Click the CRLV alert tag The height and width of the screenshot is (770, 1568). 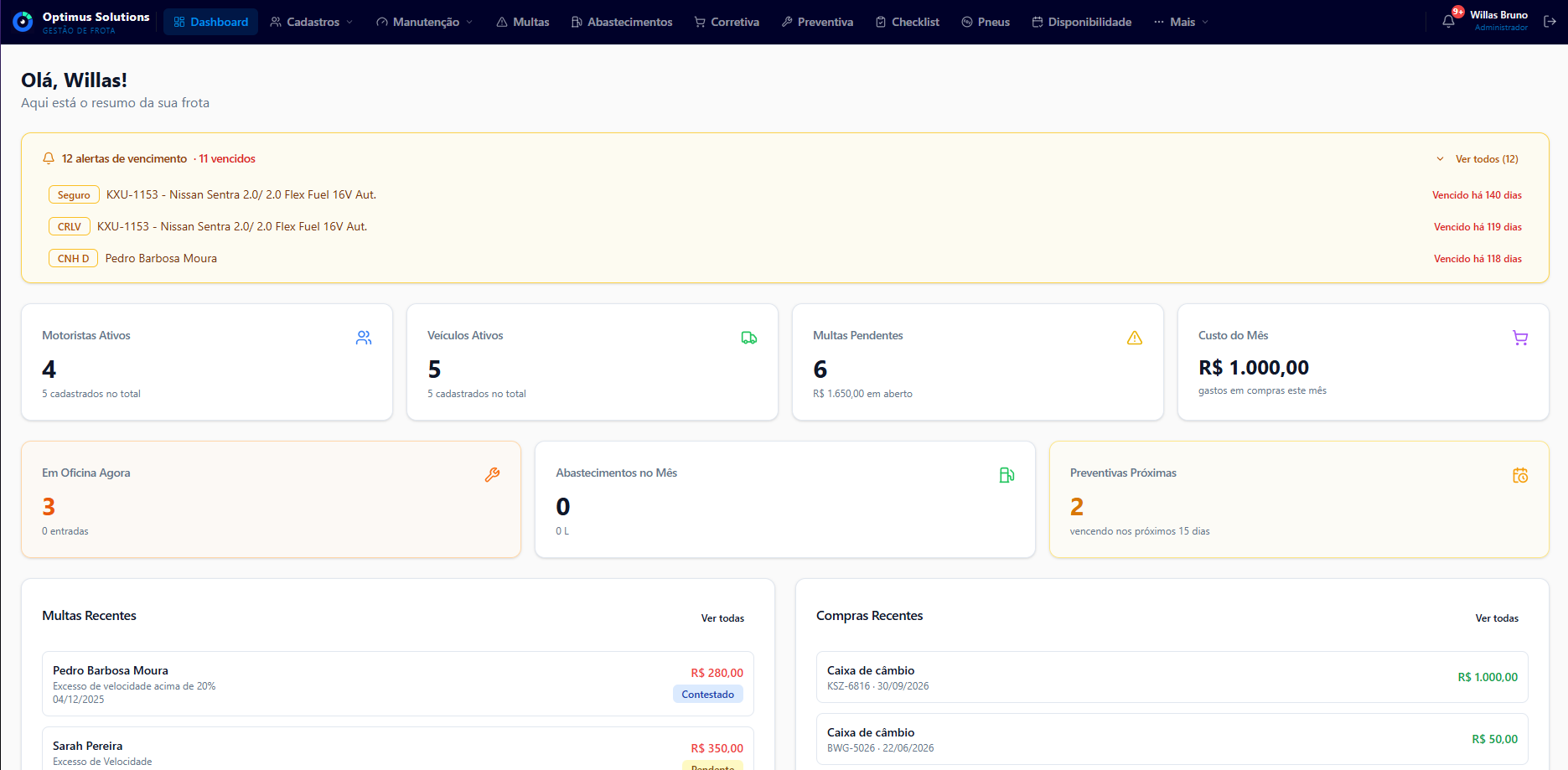pyautogui.click(x=70, y=227)
